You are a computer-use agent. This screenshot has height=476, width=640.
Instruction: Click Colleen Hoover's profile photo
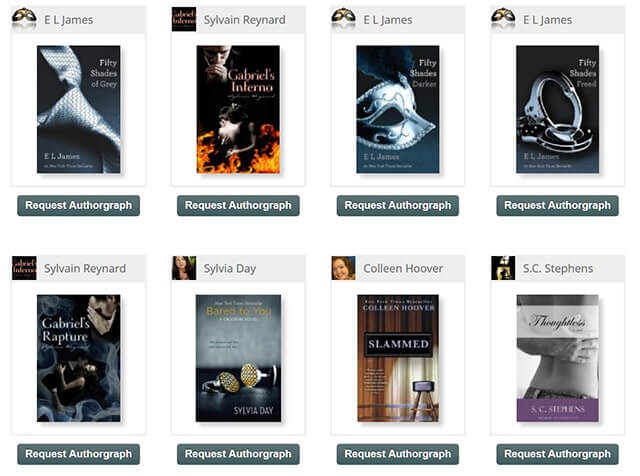pos(343,268)
